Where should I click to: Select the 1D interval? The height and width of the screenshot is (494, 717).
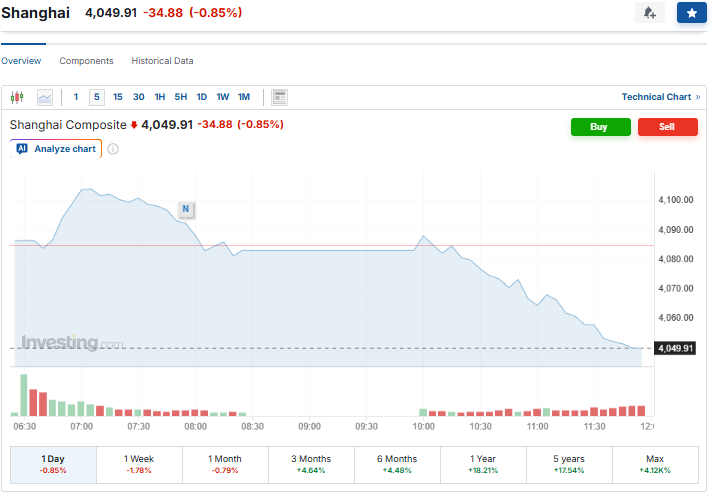pyautogui.click(x=202, y=97)
